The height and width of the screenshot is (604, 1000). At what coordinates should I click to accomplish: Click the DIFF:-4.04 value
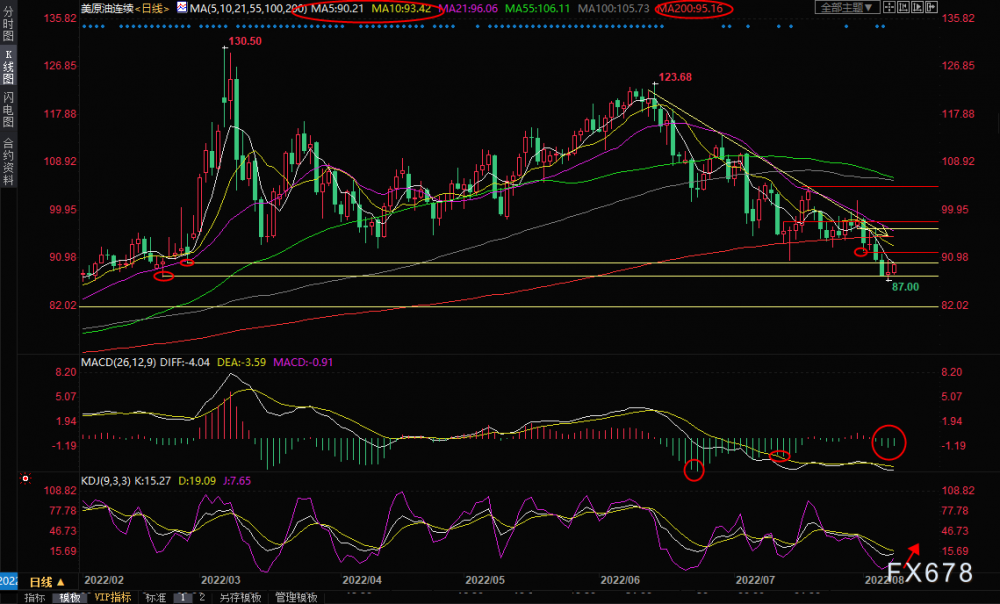pos(185,362)
